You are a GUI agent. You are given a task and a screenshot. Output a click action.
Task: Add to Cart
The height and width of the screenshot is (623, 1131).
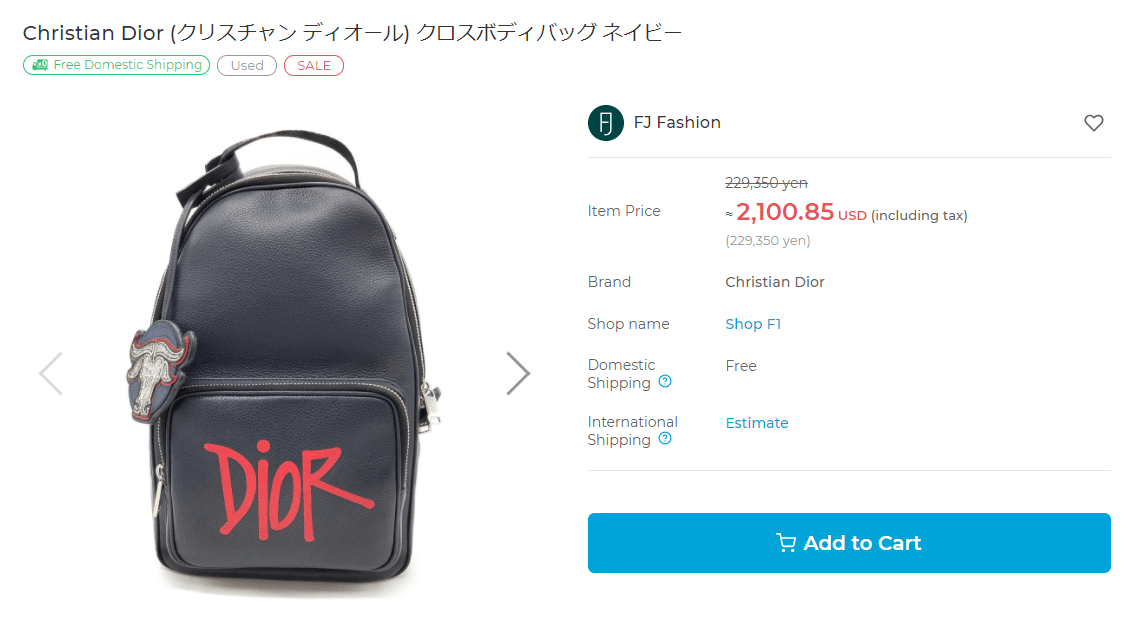coord(849,543)
